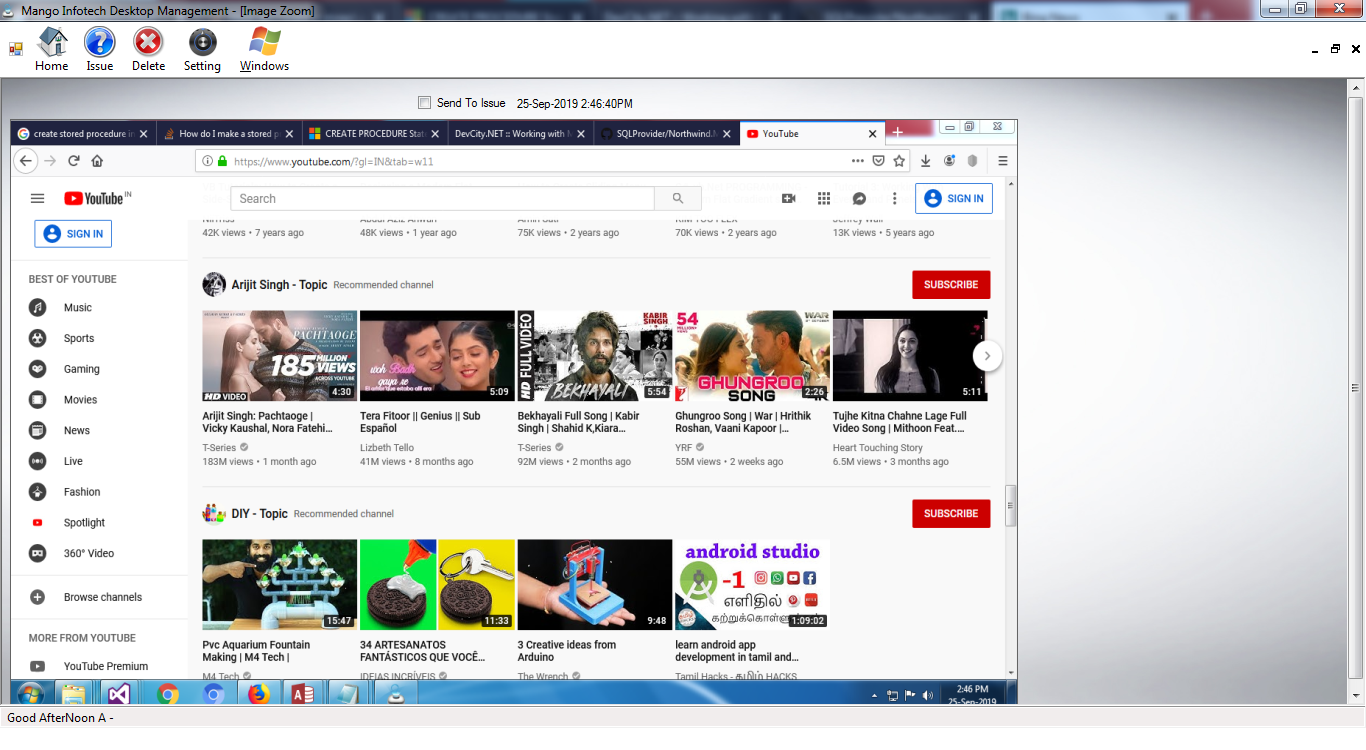This screenshot has height=750, width=1366.
Task: Click SIGN IN button in header
Action: (954, 198)
